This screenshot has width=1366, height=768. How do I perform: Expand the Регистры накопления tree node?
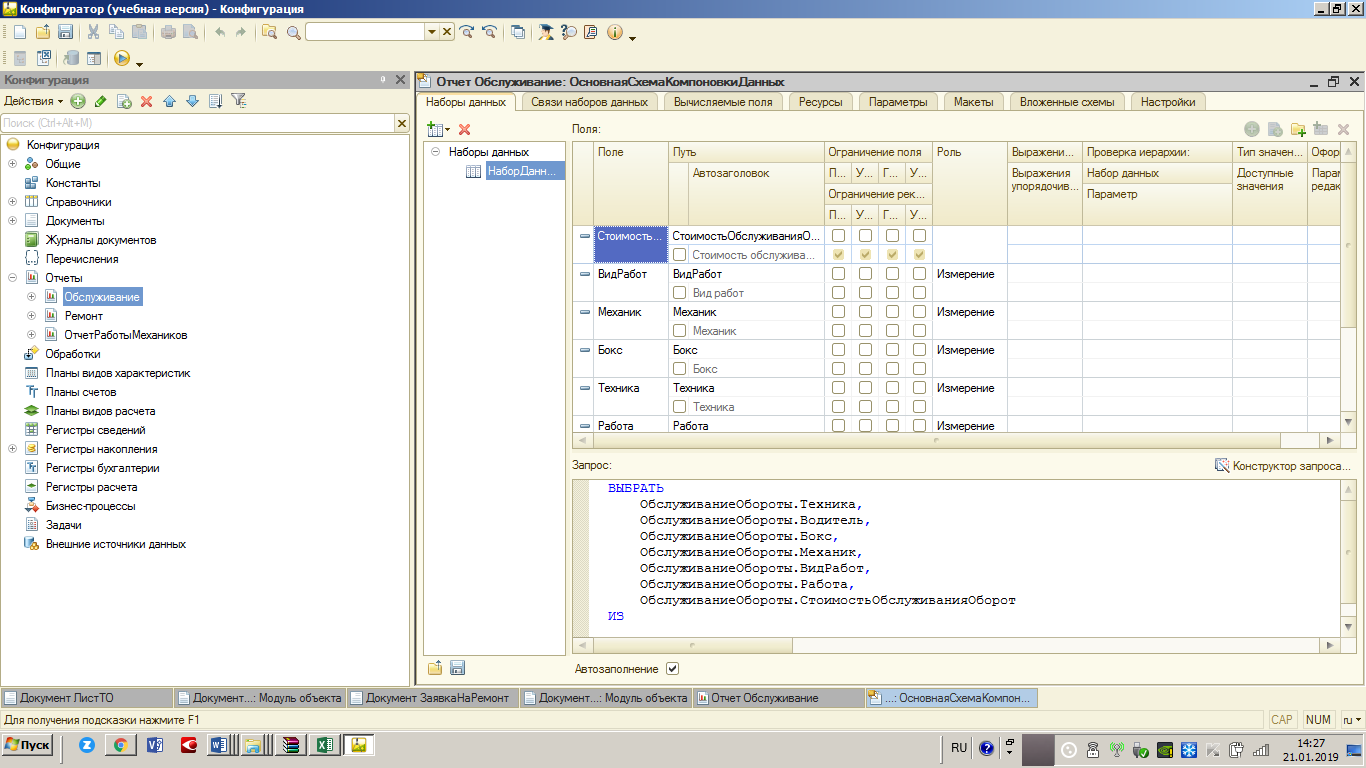[x=12, y=449]
